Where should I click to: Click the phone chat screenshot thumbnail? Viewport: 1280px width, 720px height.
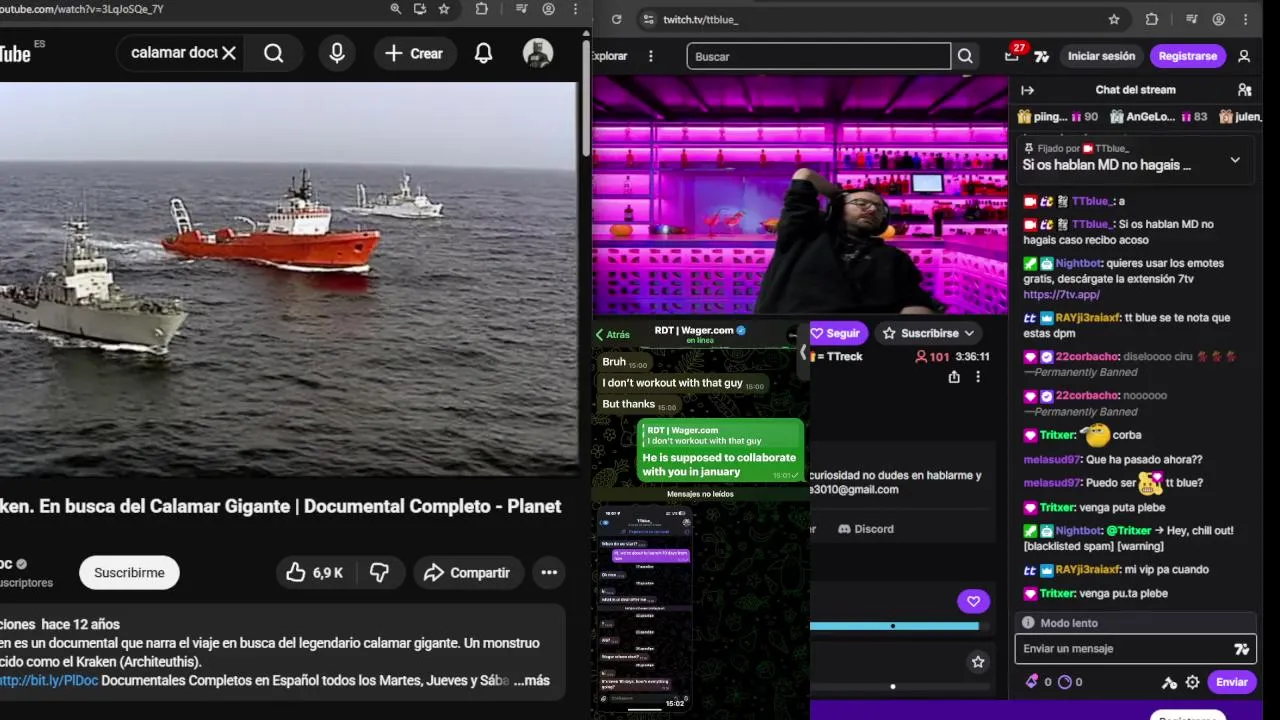(645, 607)
